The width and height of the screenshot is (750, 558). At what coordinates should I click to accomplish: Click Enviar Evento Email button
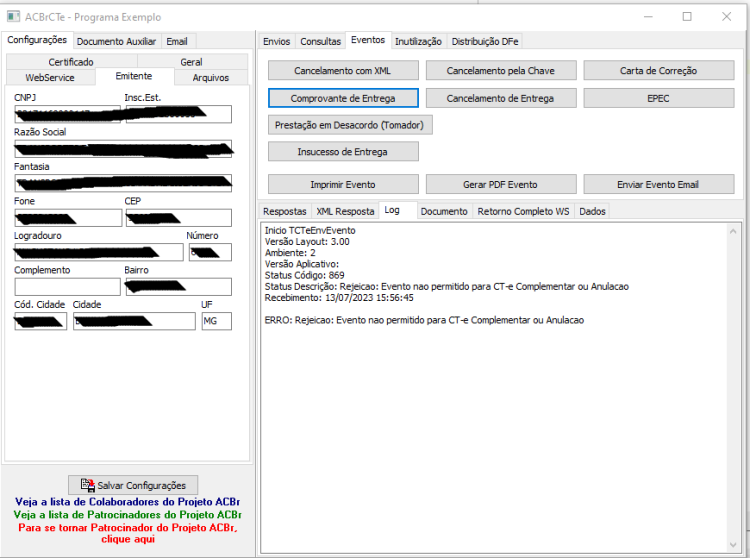[x=659, y=184]
